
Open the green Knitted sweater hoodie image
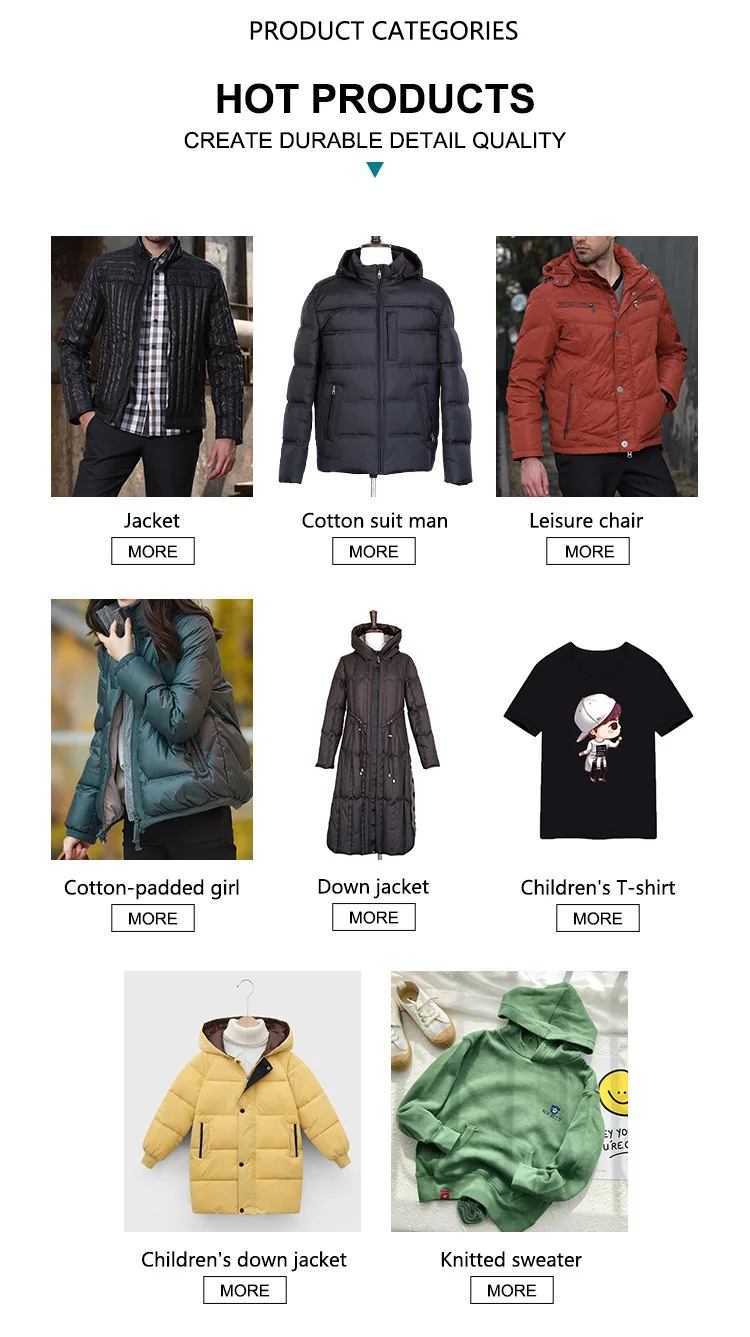[x=509, y=1101]
